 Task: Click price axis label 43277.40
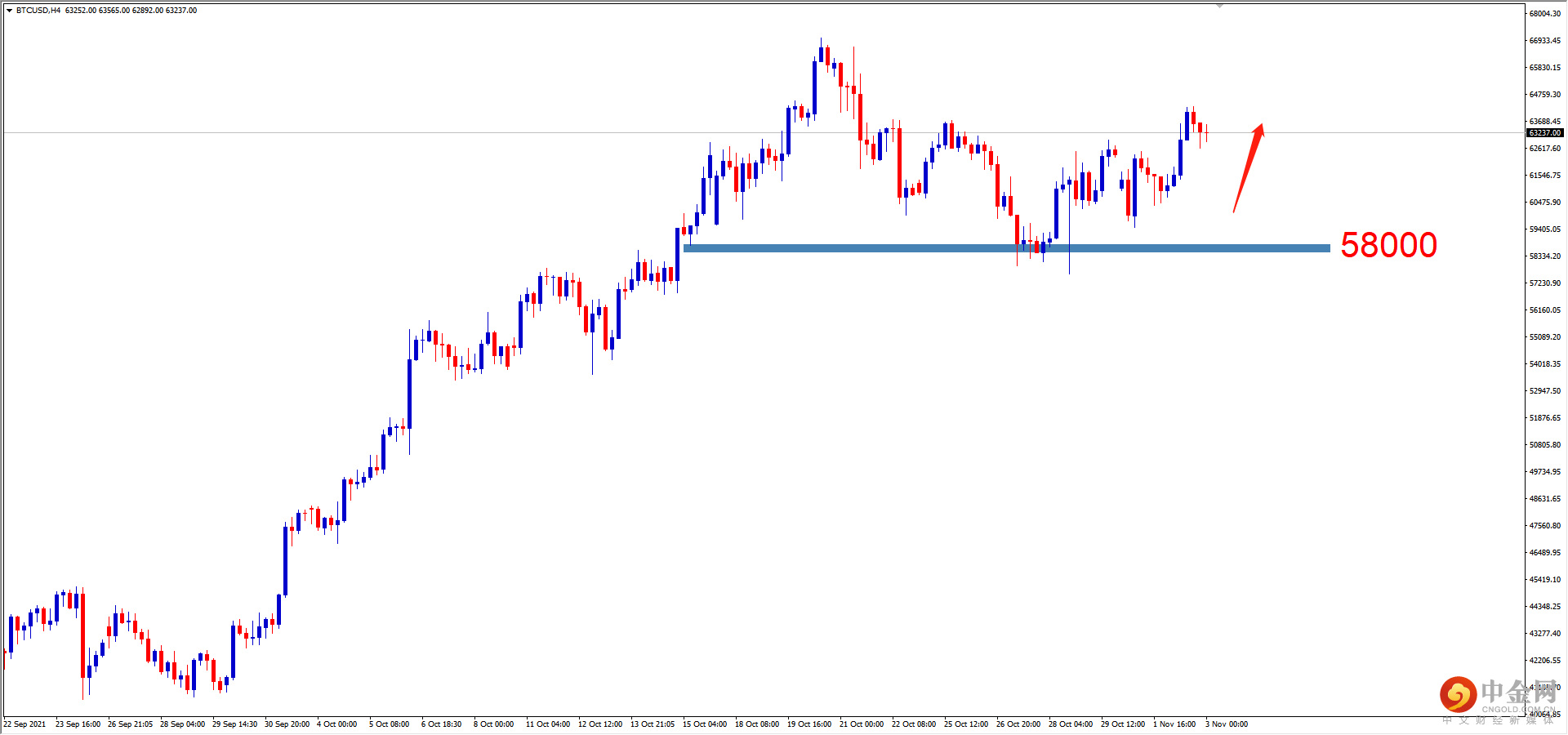pos(1545,634)
